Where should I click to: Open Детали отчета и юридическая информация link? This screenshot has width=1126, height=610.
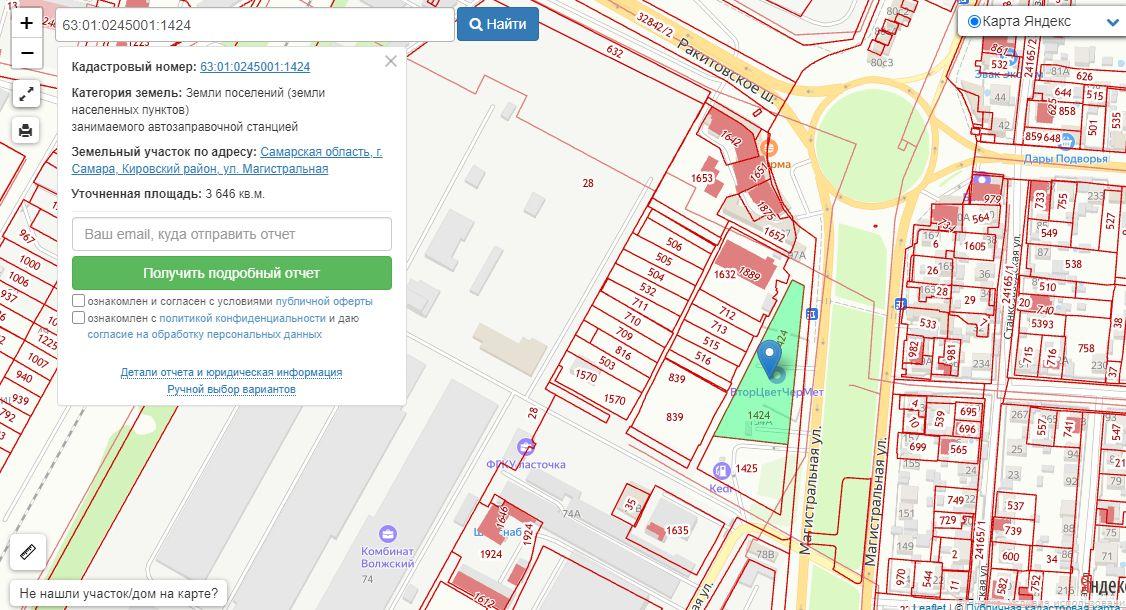tap(231, 372)
